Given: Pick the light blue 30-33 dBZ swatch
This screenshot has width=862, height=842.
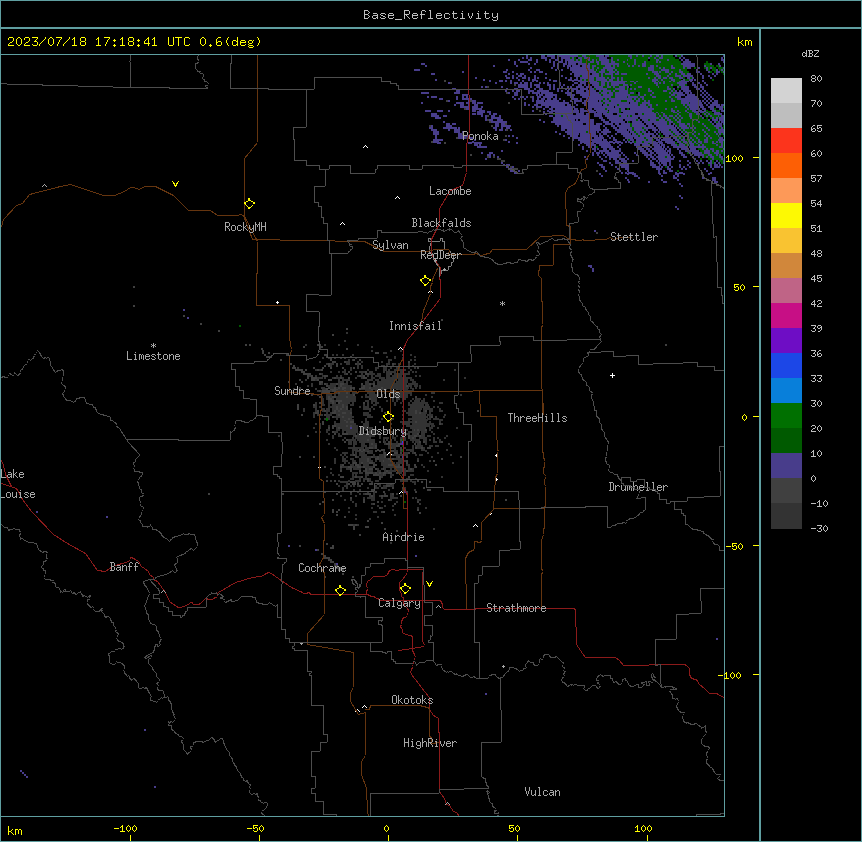Looking at the screenshot, I should point(786,391).
